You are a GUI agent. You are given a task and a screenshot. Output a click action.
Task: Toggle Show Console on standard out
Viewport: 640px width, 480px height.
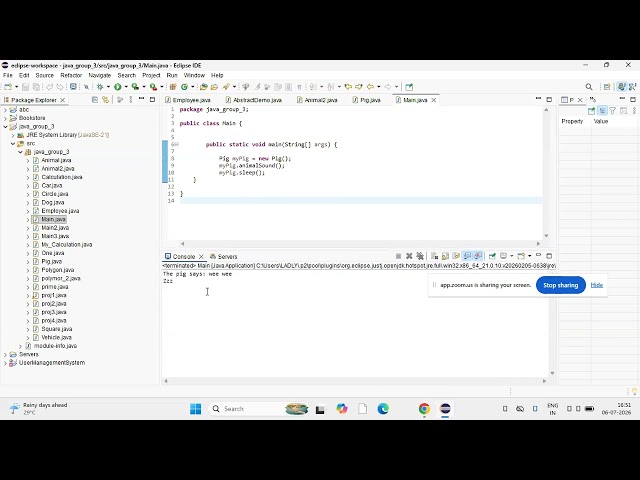point(467,256)
